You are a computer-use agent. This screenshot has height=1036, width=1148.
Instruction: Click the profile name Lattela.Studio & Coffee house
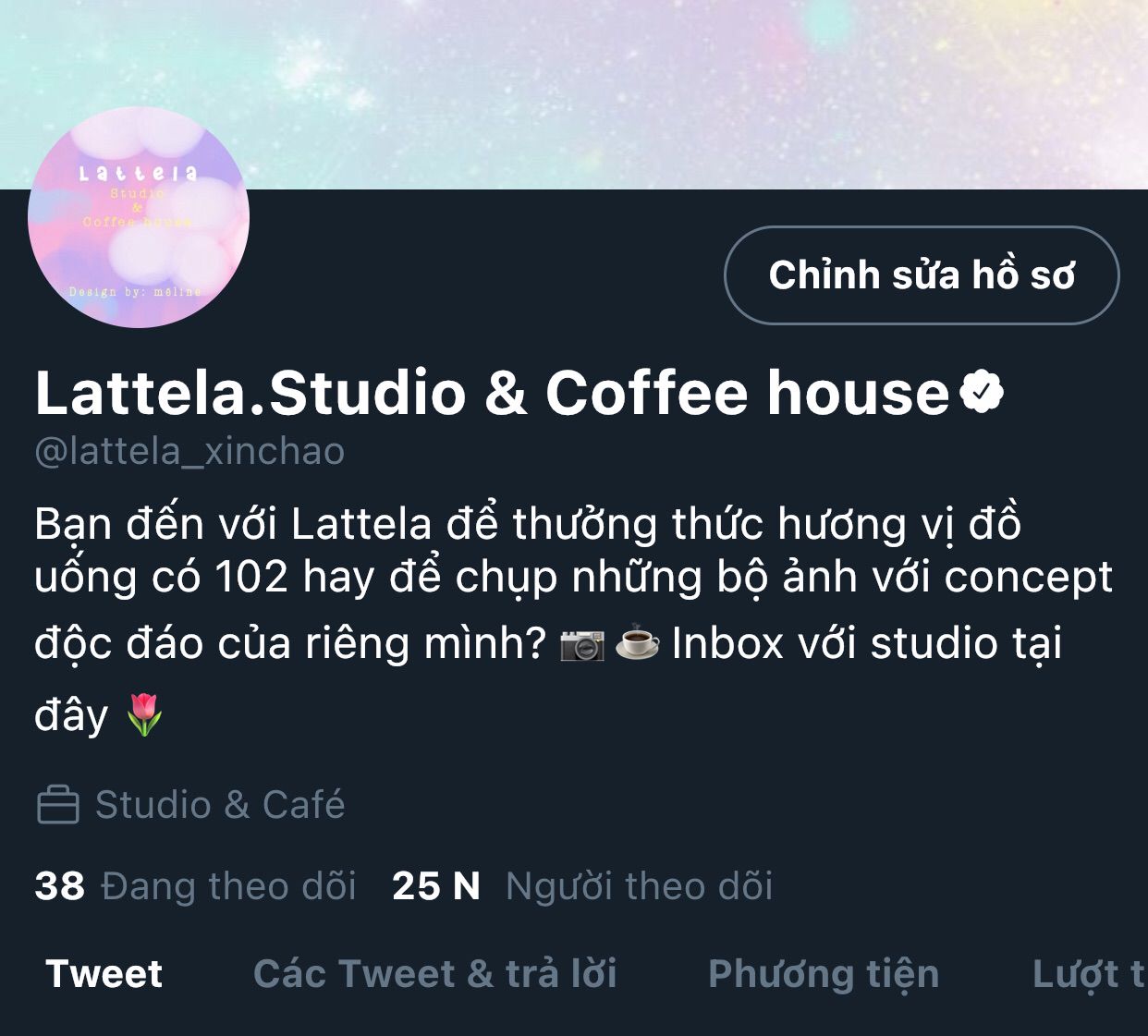click(493, 393)
